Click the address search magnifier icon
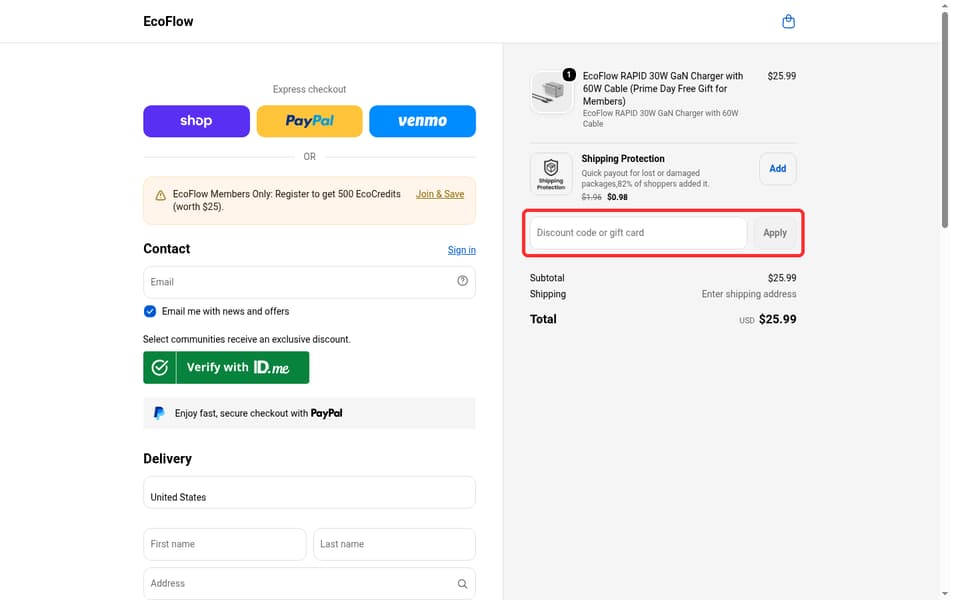The image size is (960, 600). coord(462,583)
